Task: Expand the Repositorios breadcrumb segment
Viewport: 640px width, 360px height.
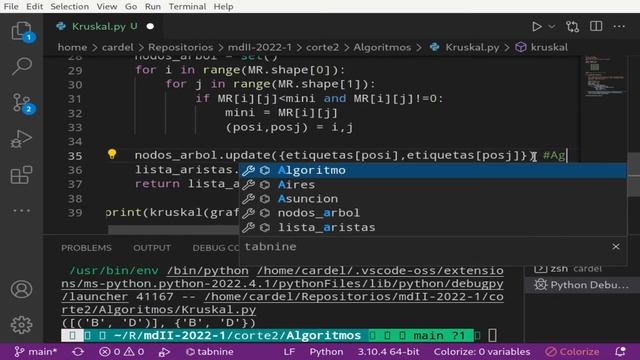Action: [x=180, y=47]
